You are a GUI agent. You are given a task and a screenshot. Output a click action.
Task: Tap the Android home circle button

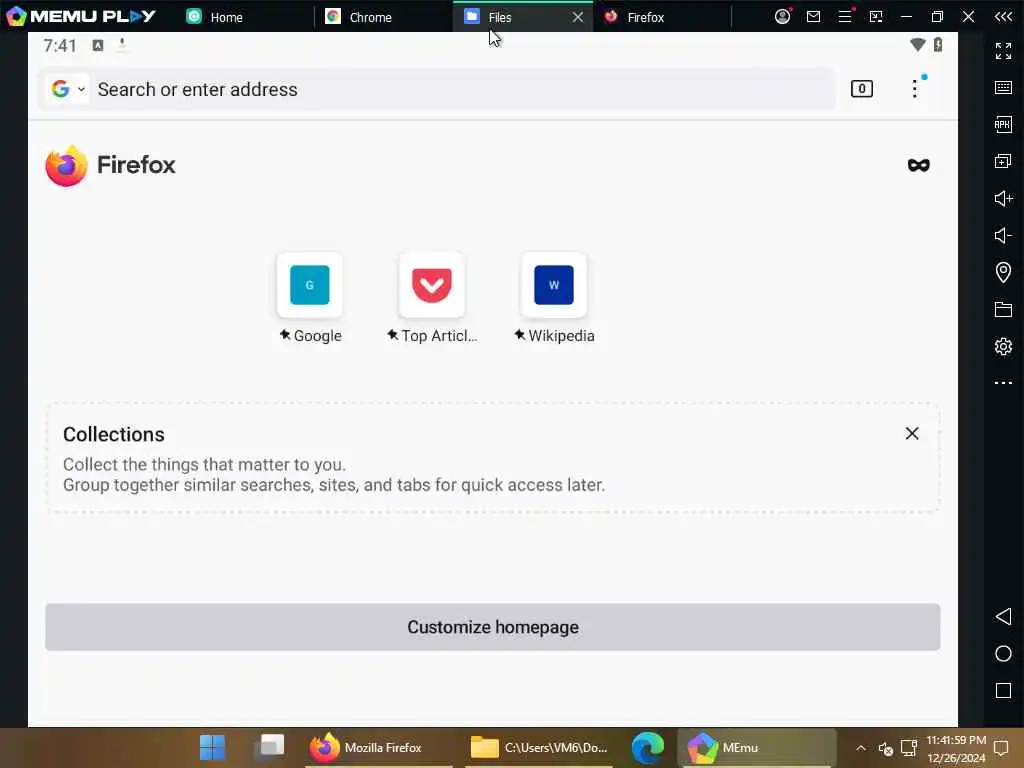[1003, 654]
